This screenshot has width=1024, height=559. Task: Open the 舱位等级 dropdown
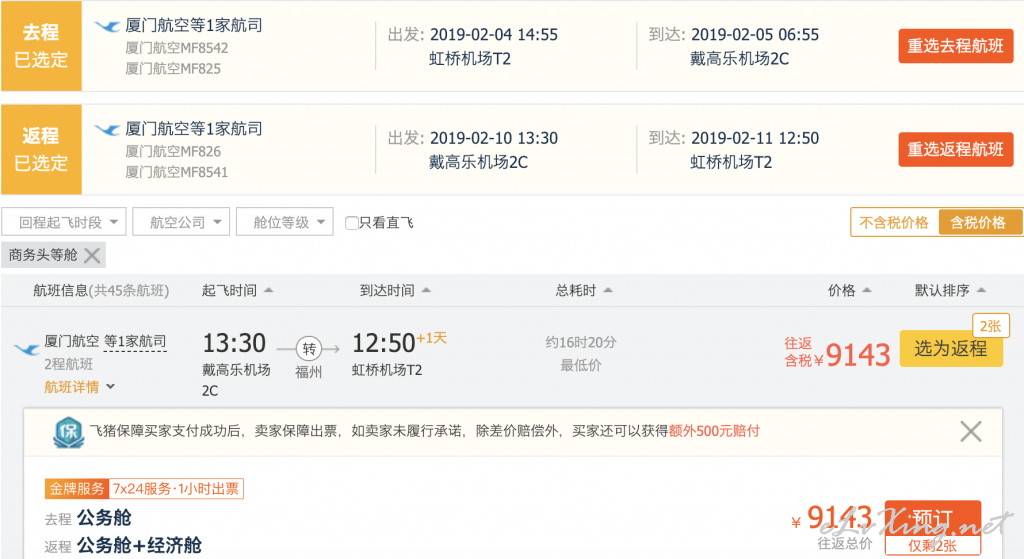coord(285,222)
